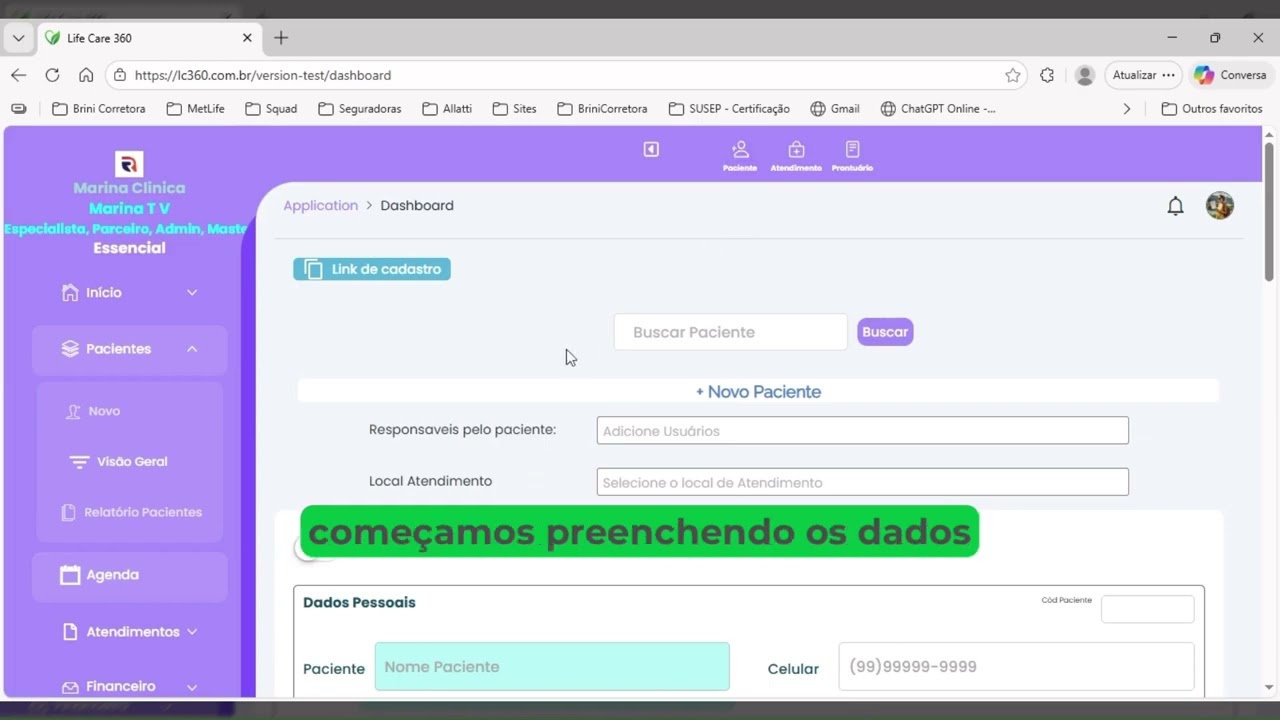This screenshot has width=1280, height=720.
Task: Click the Nome Paciente field
Action: (552, 667)
